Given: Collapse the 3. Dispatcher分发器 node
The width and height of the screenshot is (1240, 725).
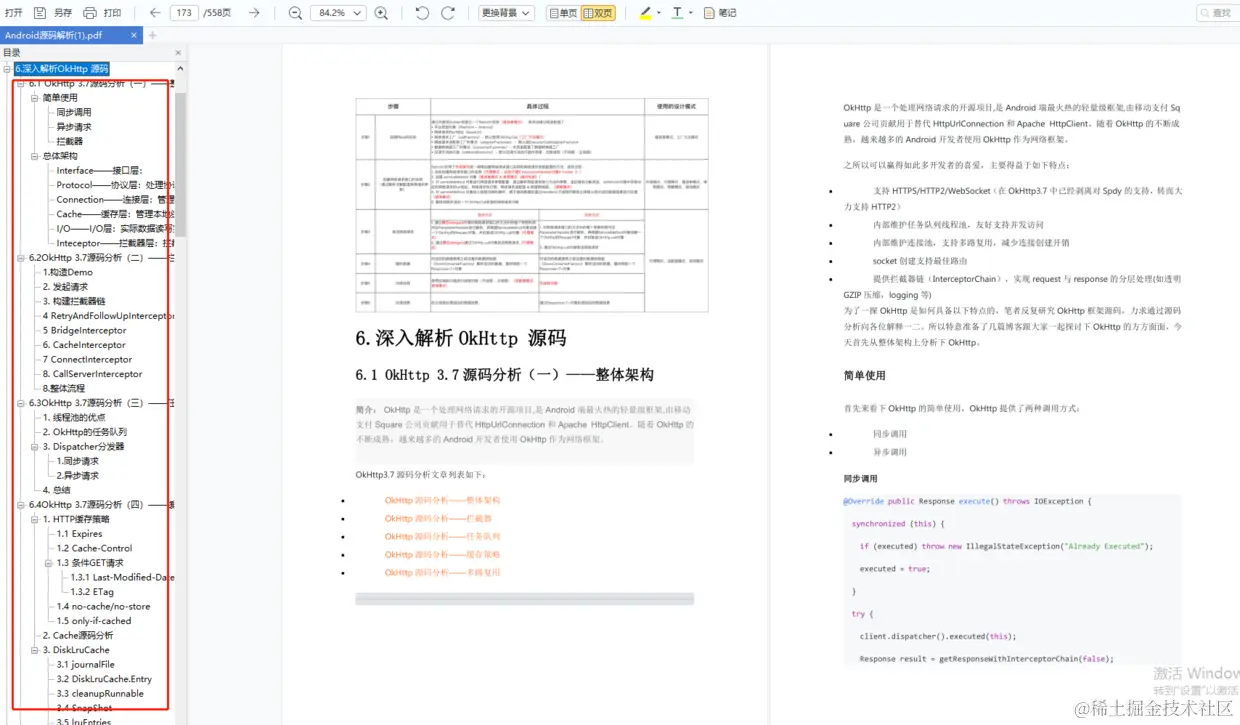Looking at the screenshot, I should tap(35, 447).
